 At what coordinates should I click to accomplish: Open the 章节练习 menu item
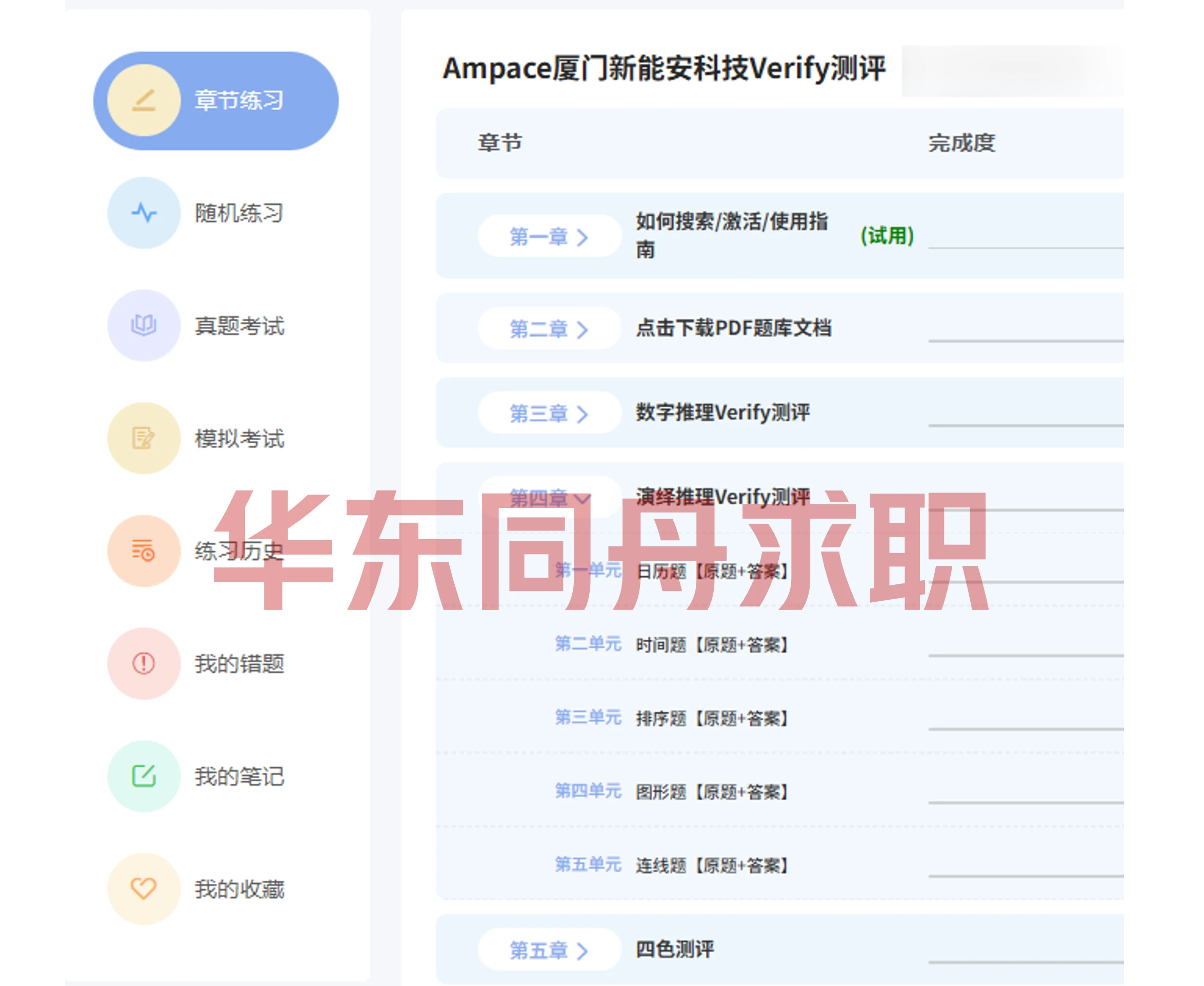(216, 101)
